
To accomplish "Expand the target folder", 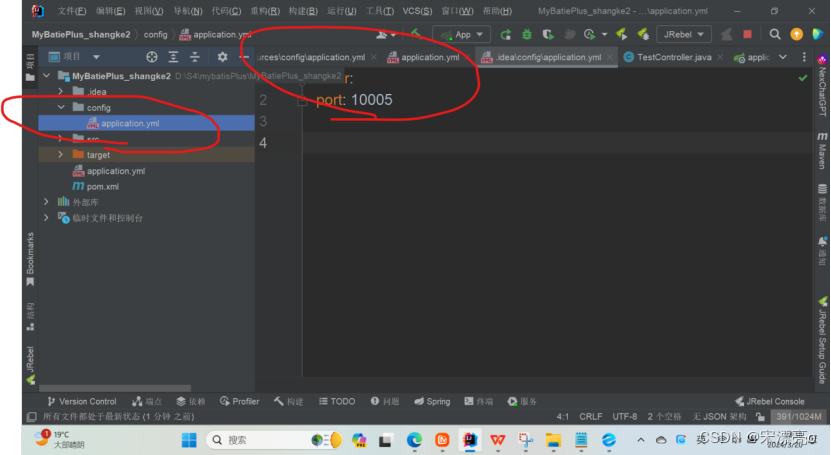I will coord(61,155).
